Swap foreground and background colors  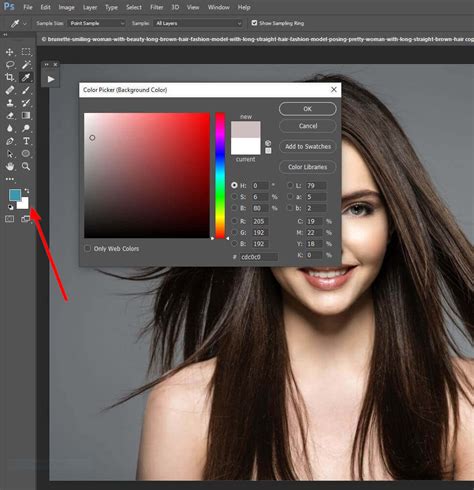pyautogui.click(x=27, y=191)
